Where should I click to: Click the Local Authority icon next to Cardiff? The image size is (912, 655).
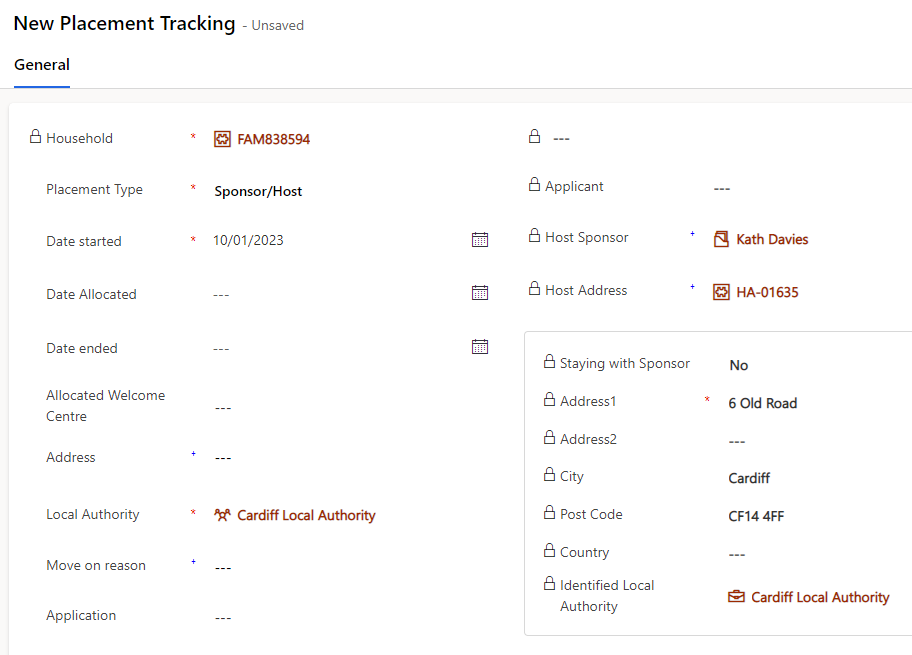(223, 515)
